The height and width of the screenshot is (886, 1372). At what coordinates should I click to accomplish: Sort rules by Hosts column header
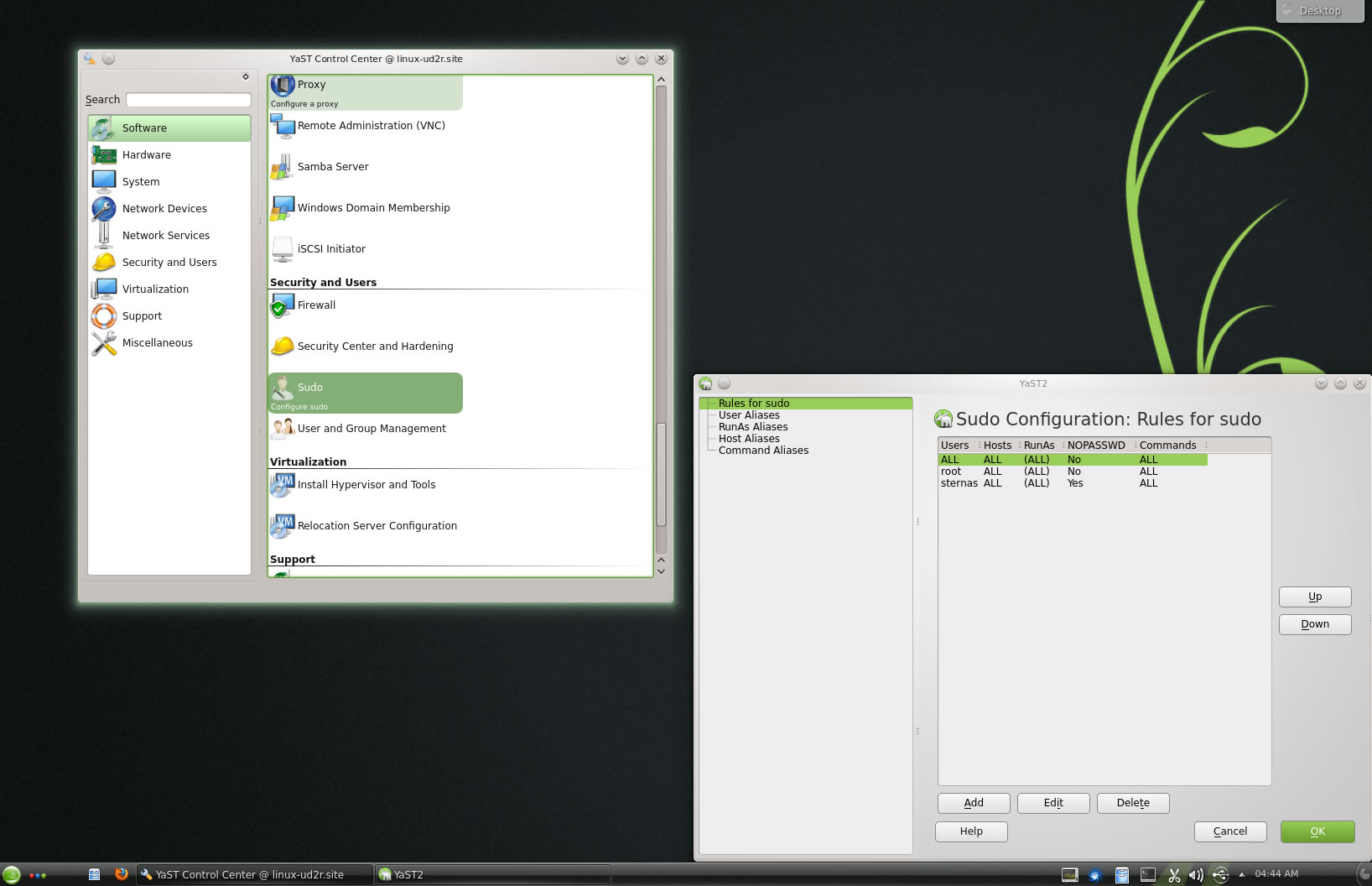(x=1000, y=446)
